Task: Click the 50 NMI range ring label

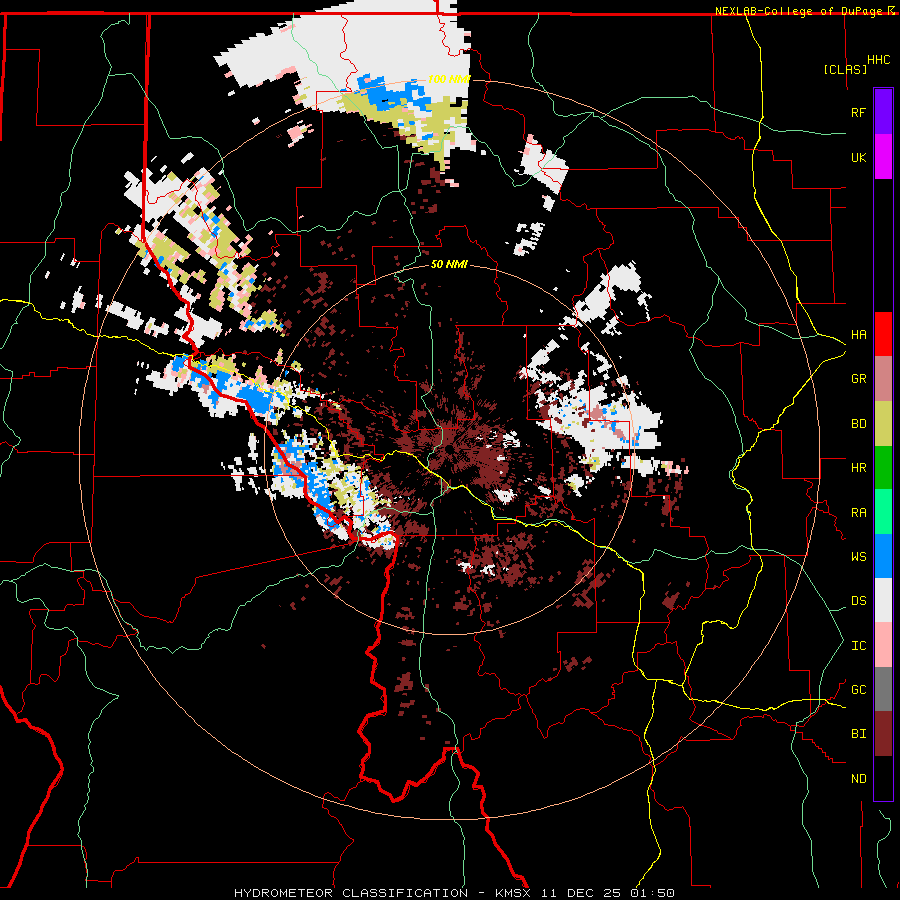Action: 449,265
